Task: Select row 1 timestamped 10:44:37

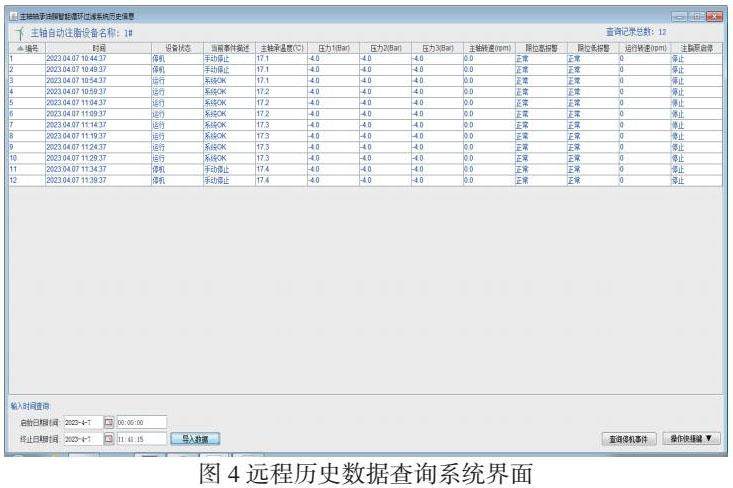Action: 76,58
